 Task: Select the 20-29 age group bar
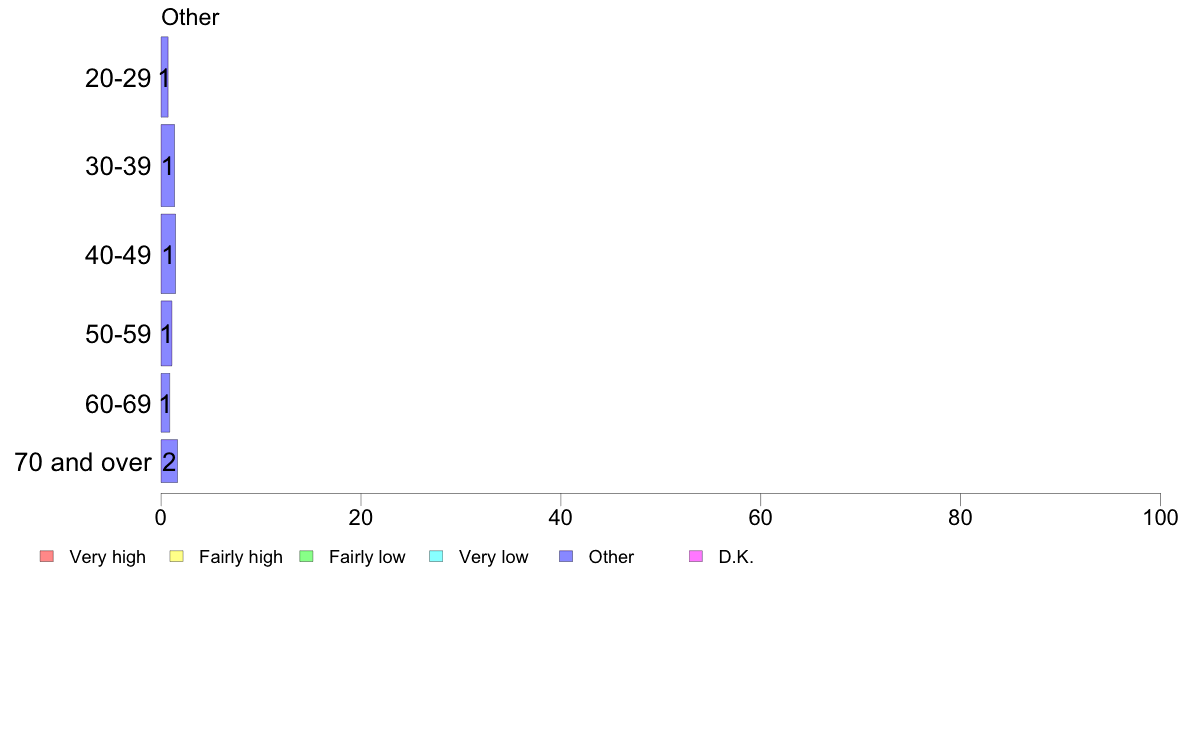click(x=164, y=77)
